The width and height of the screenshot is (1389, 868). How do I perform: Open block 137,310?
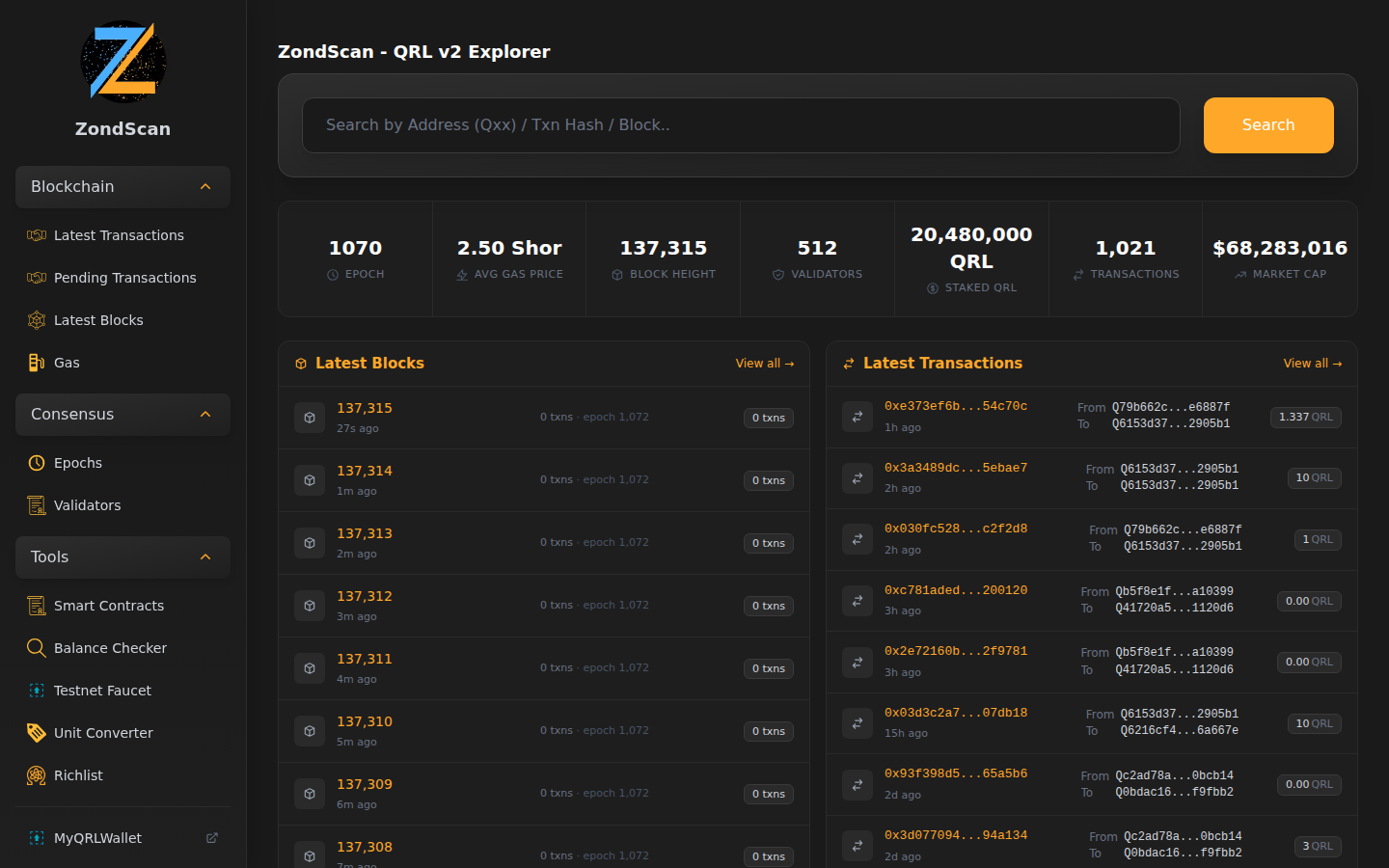(365, 721)
